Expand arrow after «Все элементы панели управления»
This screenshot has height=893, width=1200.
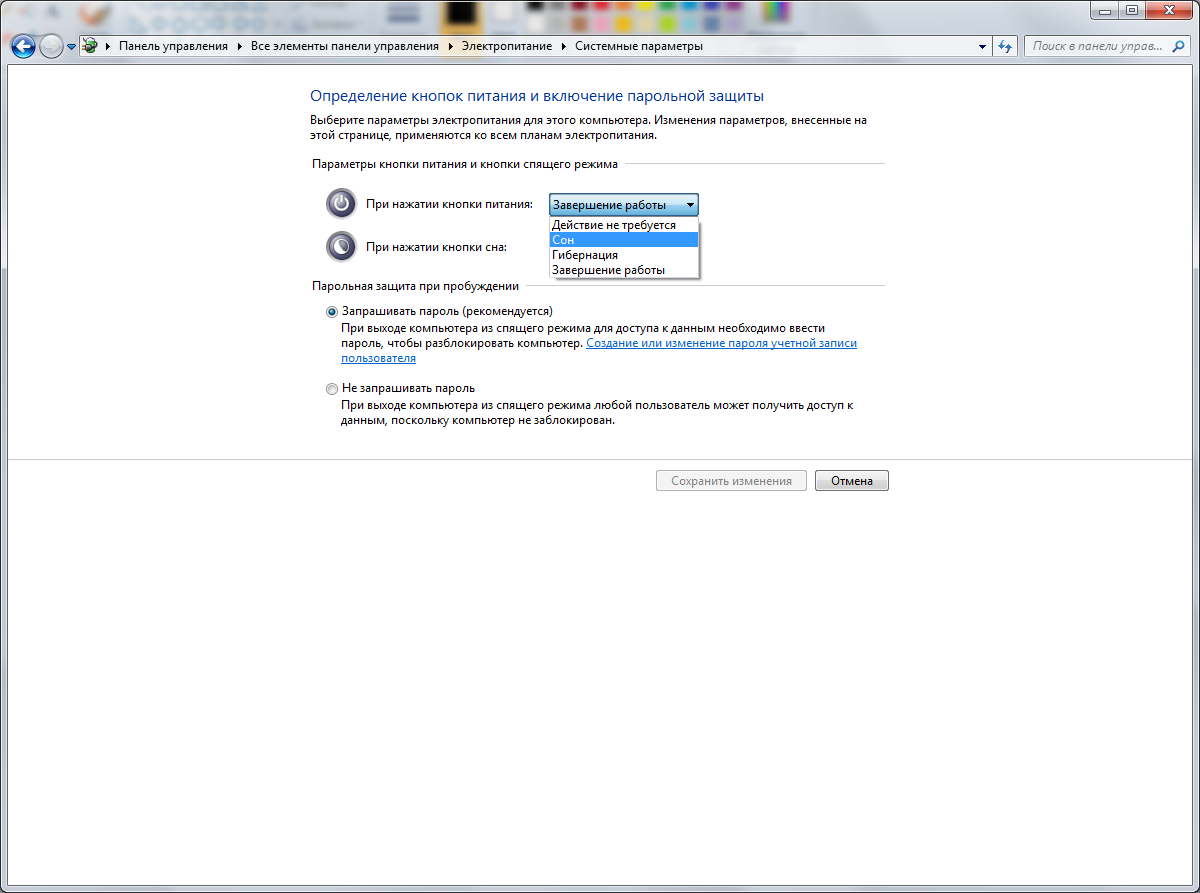coord(450,46)
